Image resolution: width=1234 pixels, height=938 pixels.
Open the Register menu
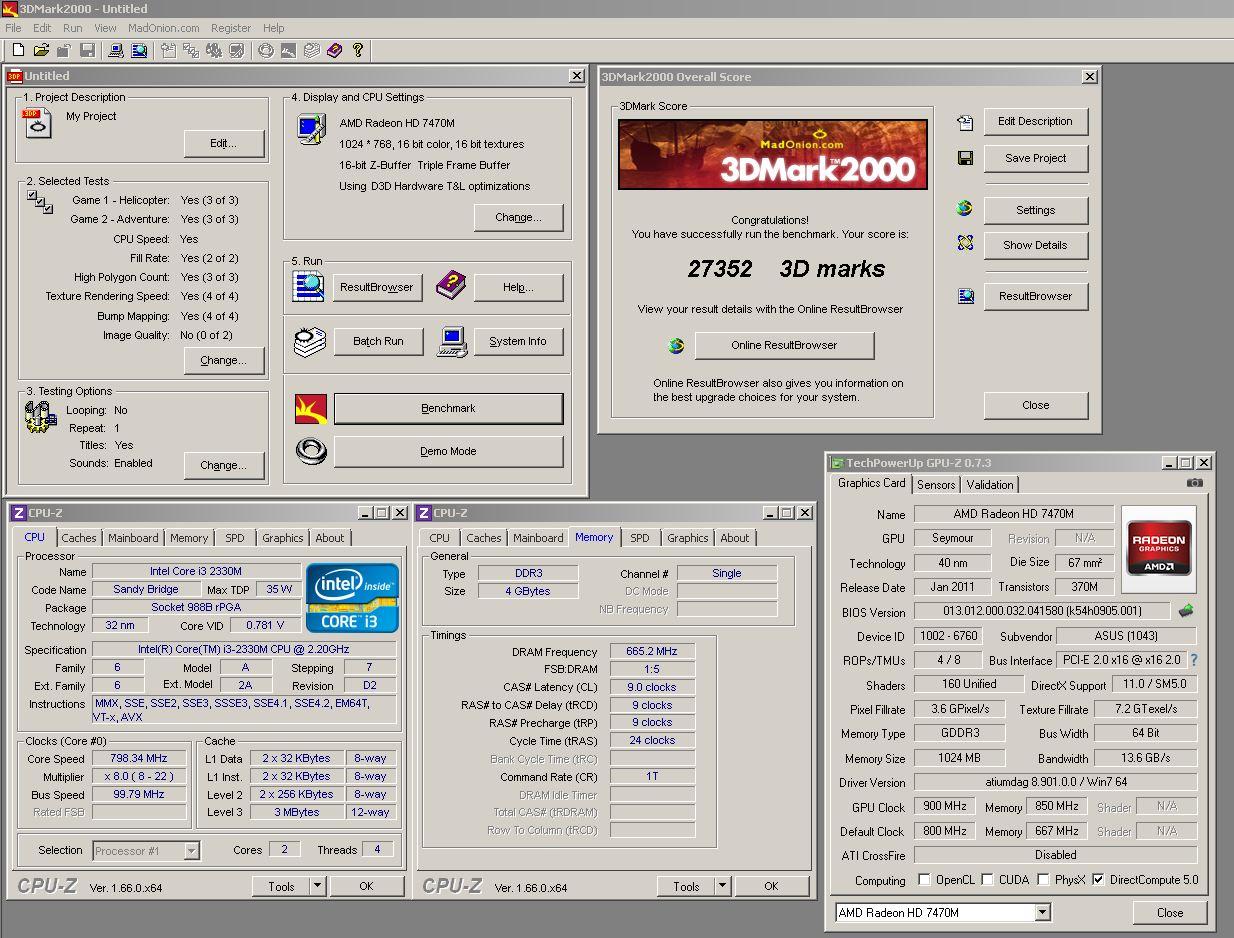[x=231, y=28]
